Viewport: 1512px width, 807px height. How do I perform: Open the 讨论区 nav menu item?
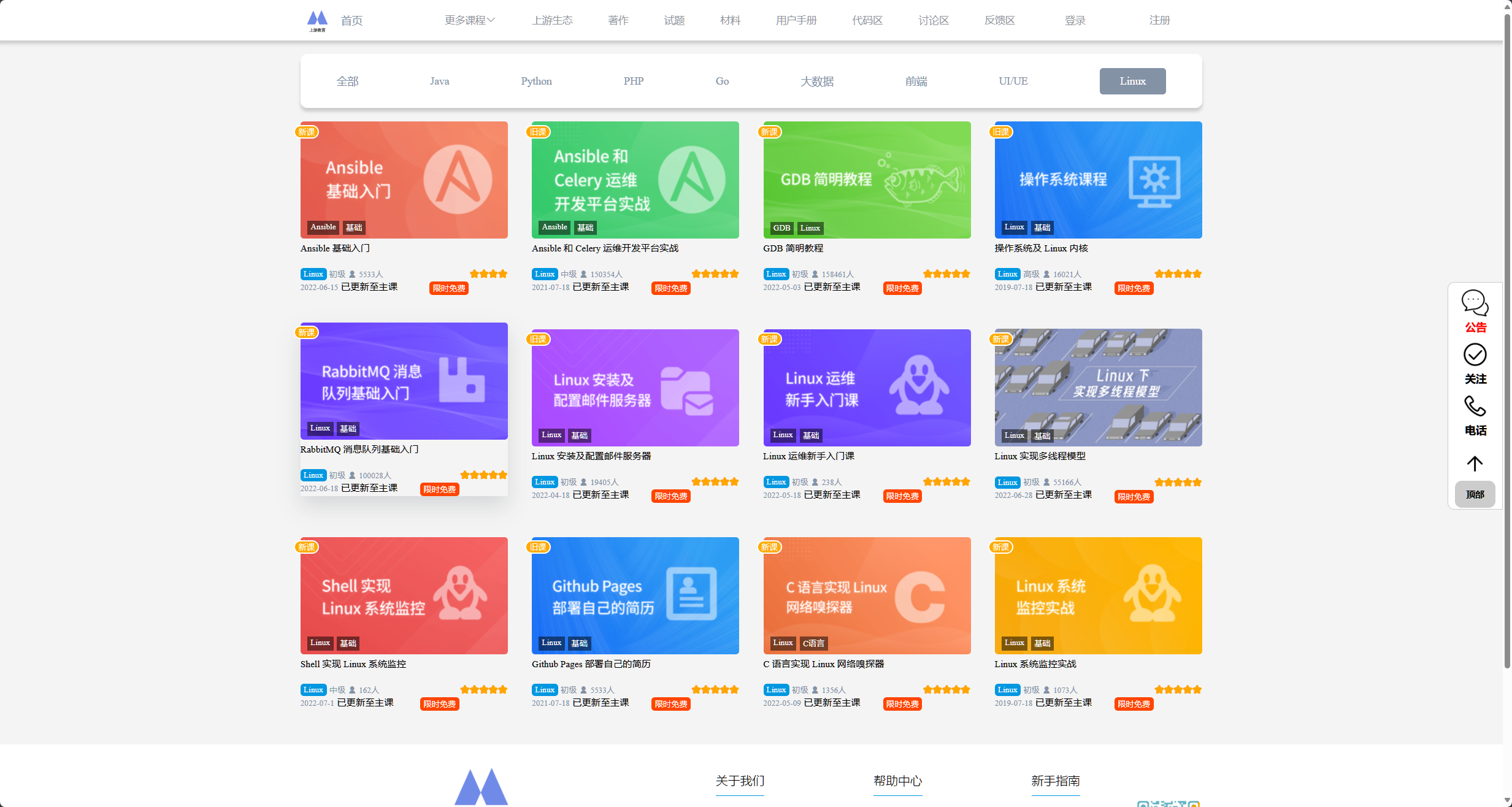tap(933, 20)
